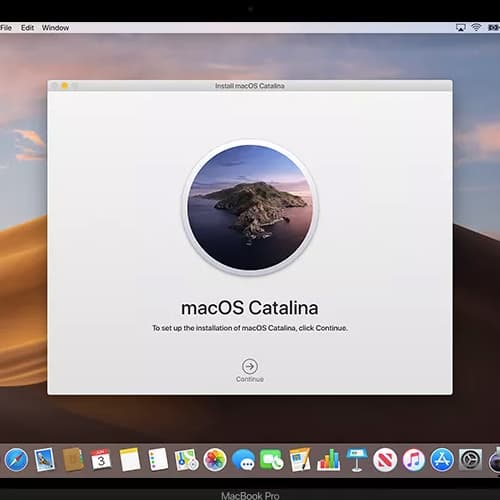
Task: Open Reminders in the dock
Action: (x=158, y=460)
